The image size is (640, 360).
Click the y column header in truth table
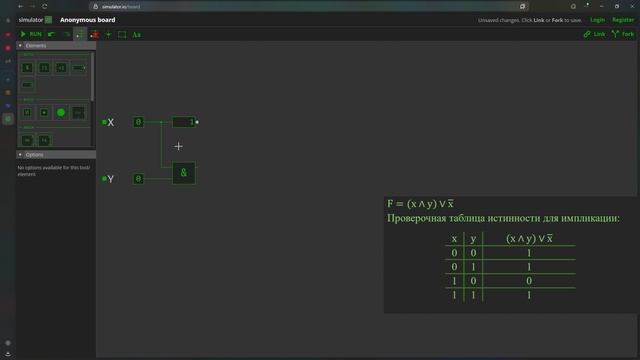tap(473, 239)
